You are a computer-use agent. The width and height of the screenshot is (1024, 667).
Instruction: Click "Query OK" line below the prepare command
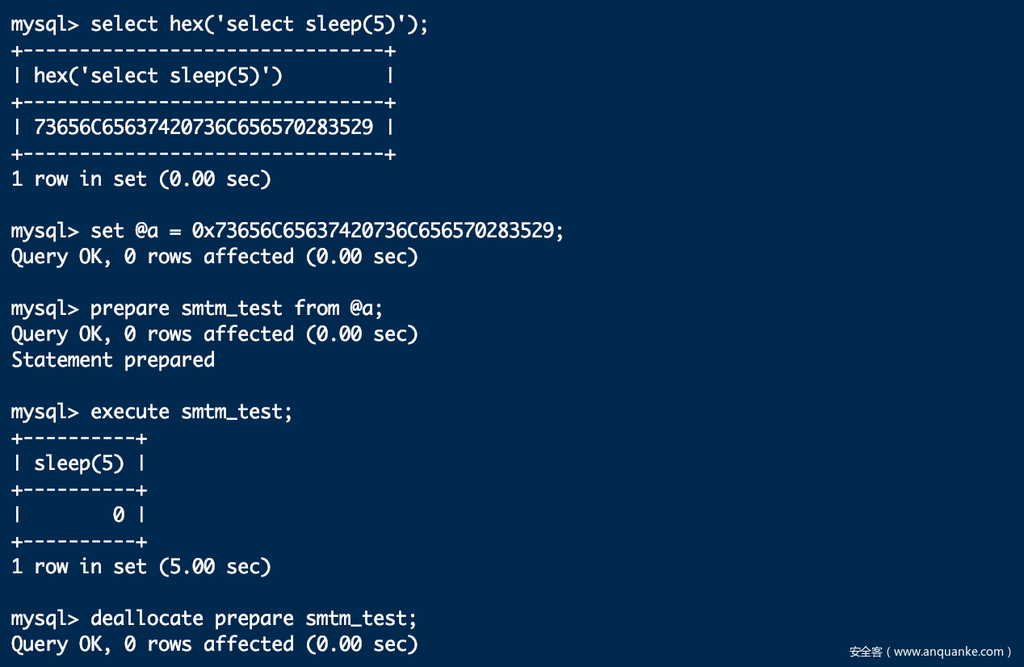[x=214, y=335]
